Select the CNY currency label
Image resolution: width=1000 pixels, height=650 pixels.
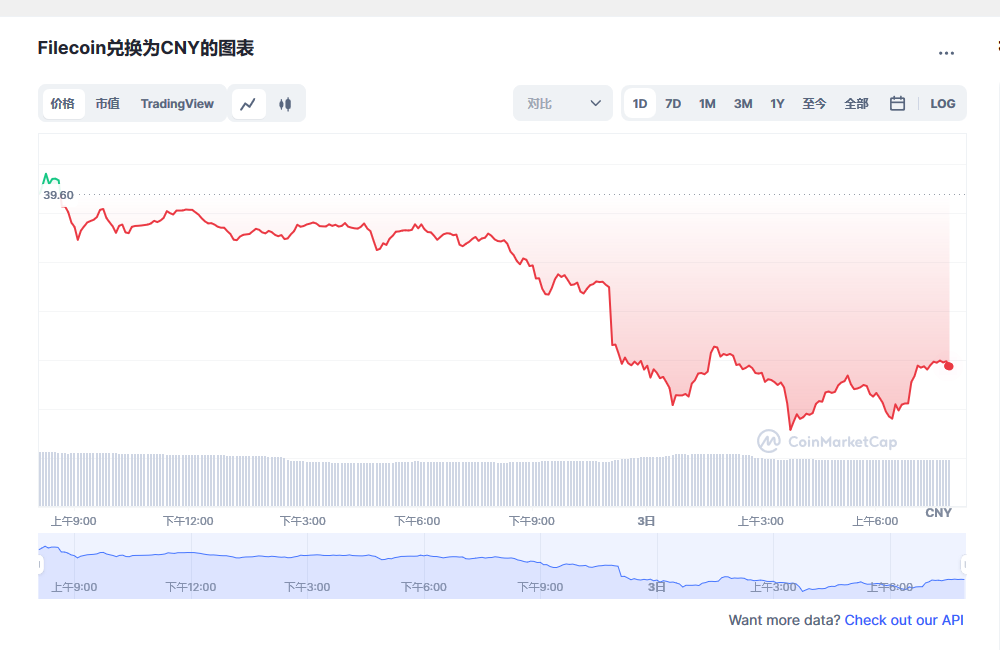(x=938, y=512)
